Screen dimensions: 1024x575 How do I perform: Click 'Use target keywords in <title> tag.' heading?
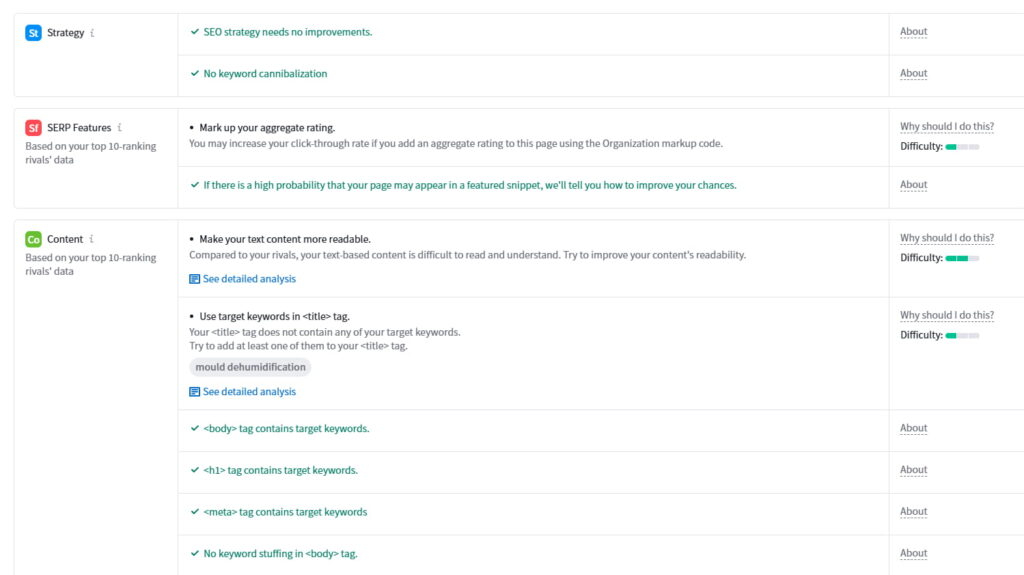pos(274,316)
